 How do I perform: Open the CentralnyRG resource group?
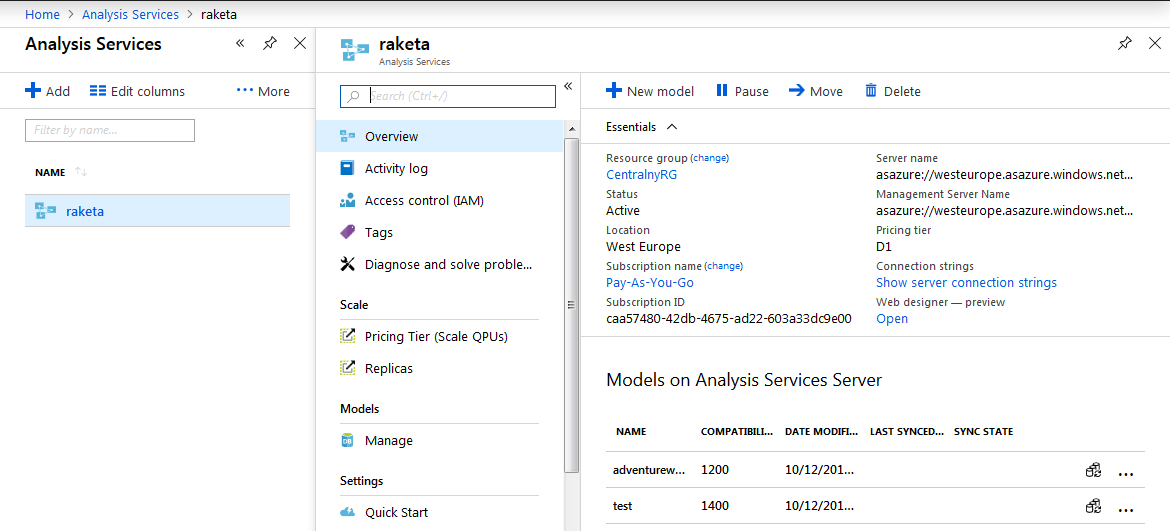[642, 175]
